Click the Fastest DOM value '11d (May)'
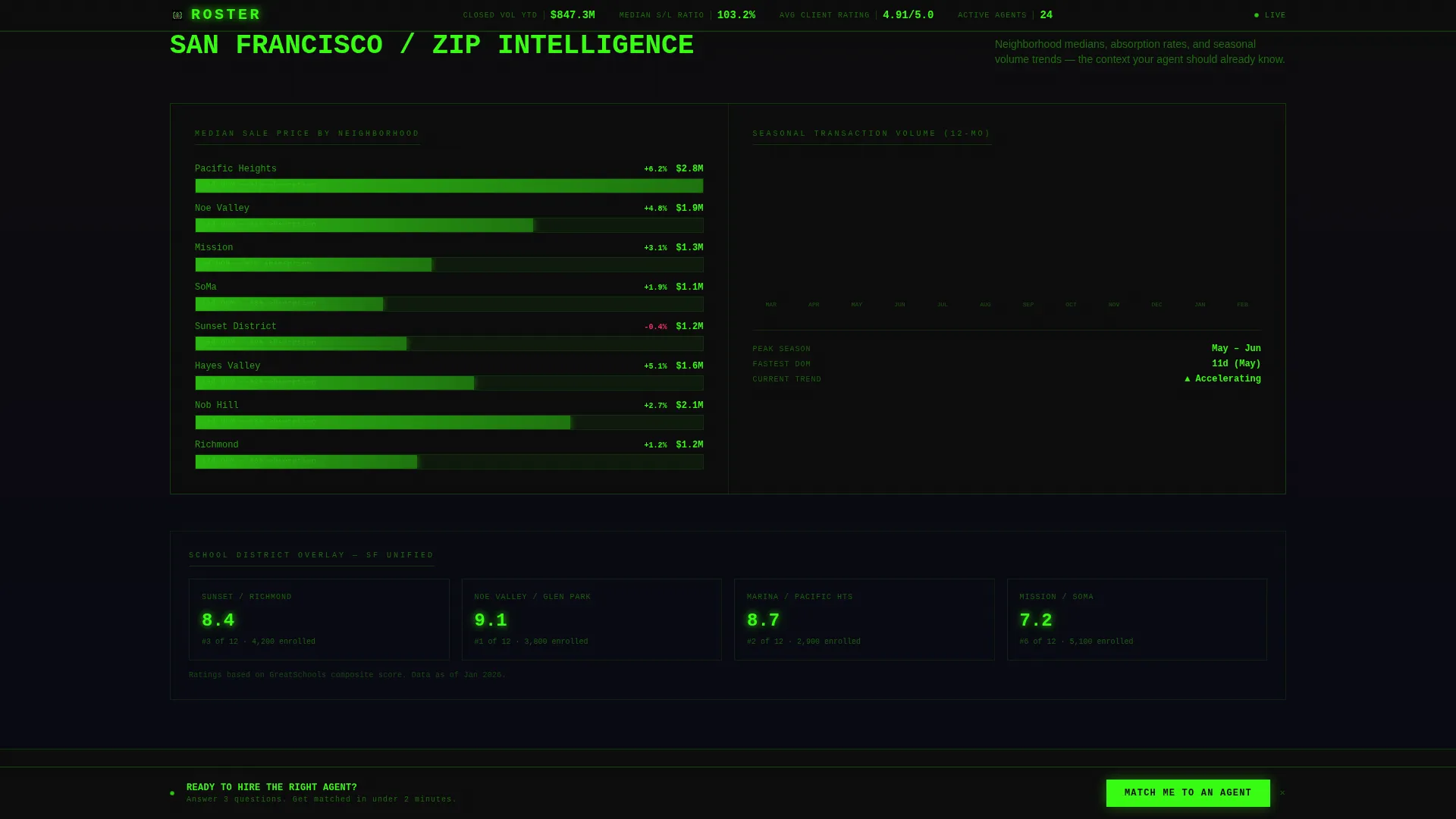This screenshot has width=1456, height=819. tap(1236, 364)
